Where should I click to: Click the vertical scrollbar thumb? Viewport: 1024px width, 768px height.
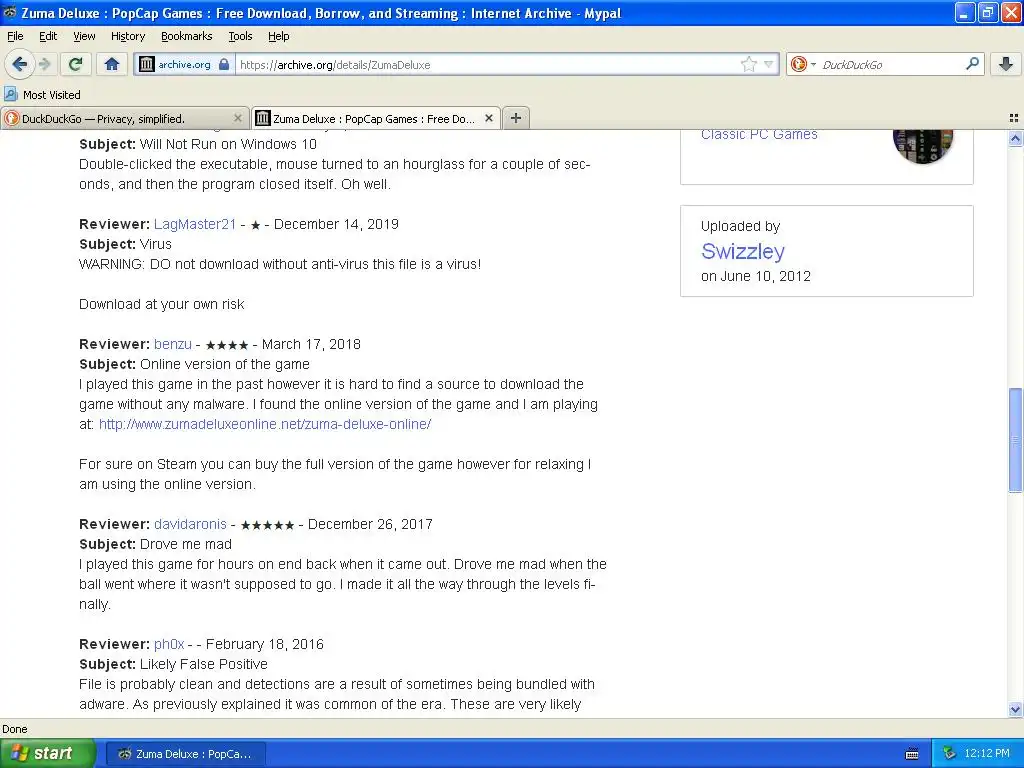[1015, 440]
